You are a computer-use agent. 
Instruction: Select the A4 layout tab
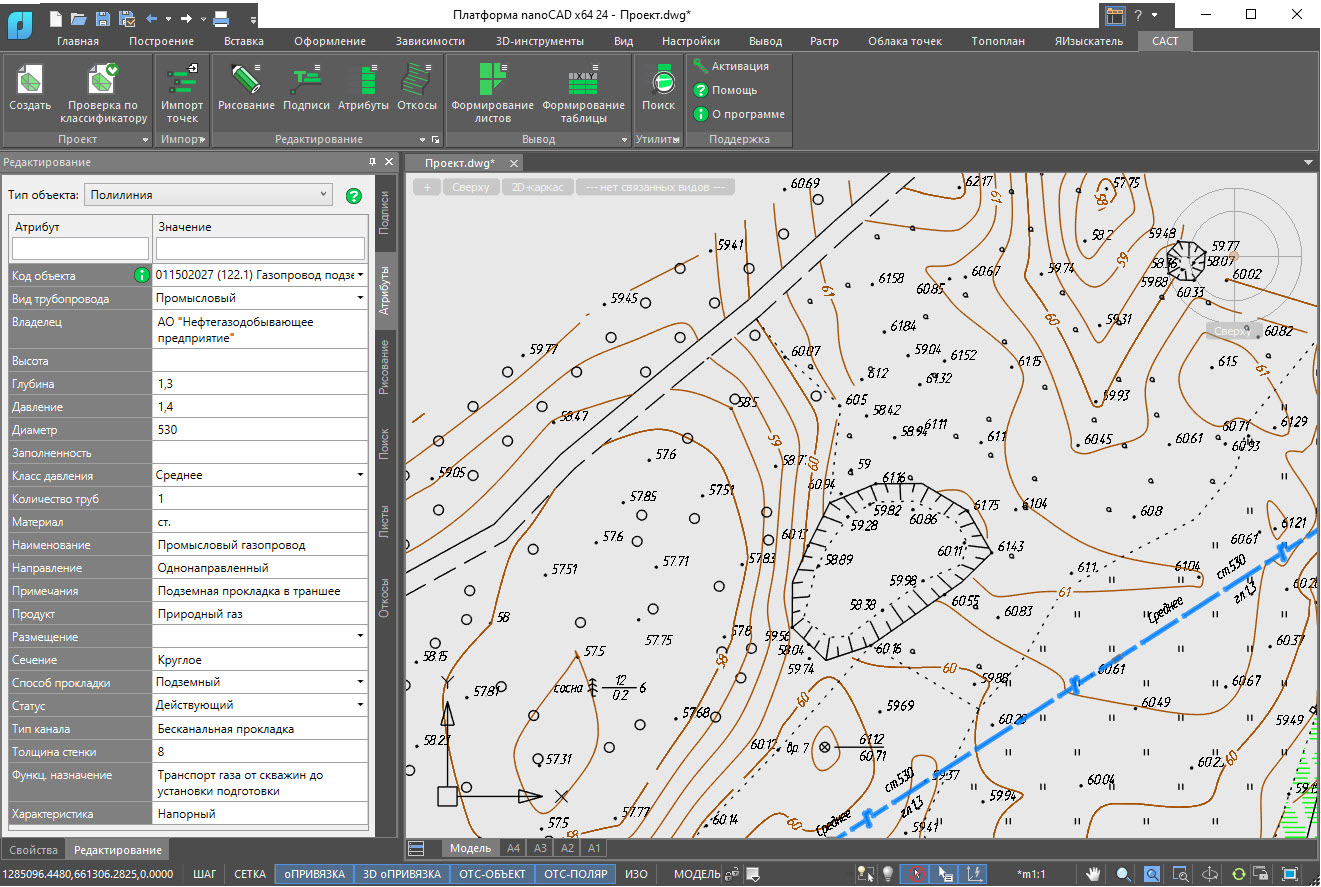point(514,848)
